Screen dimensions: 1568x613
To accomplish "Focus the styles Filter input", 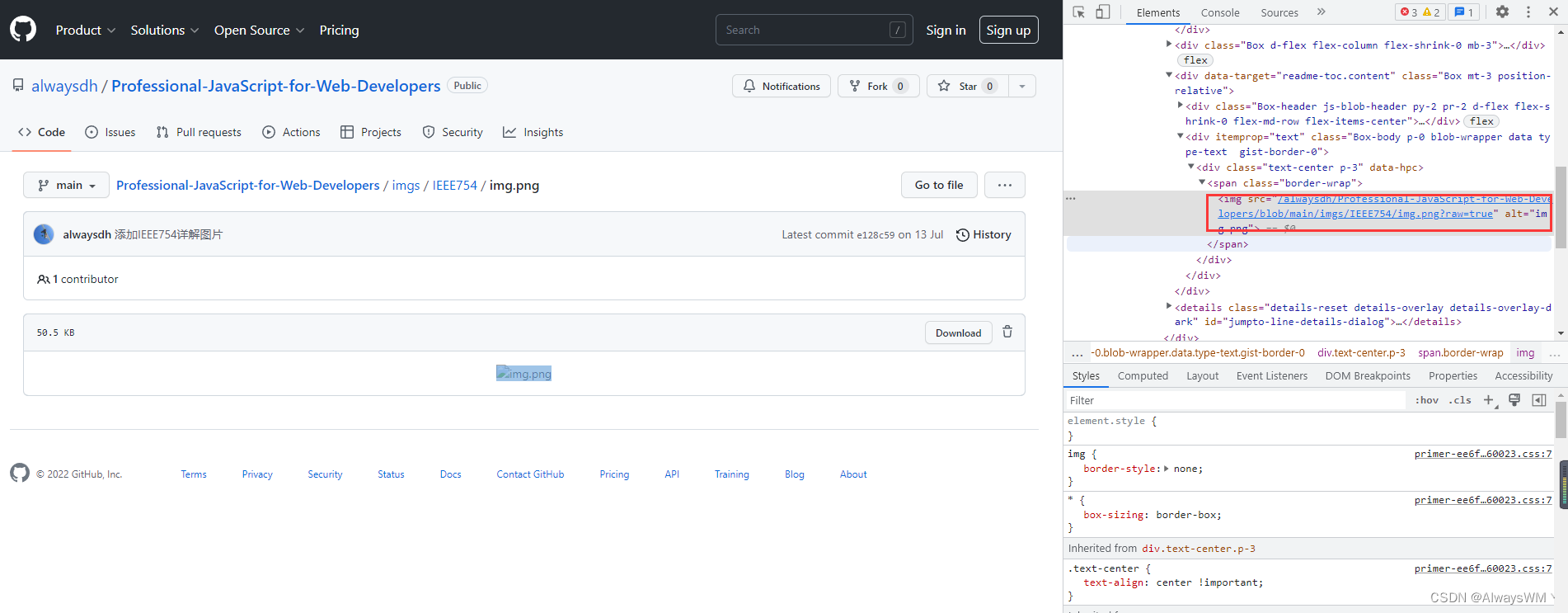I will (x=1235, y=400).
